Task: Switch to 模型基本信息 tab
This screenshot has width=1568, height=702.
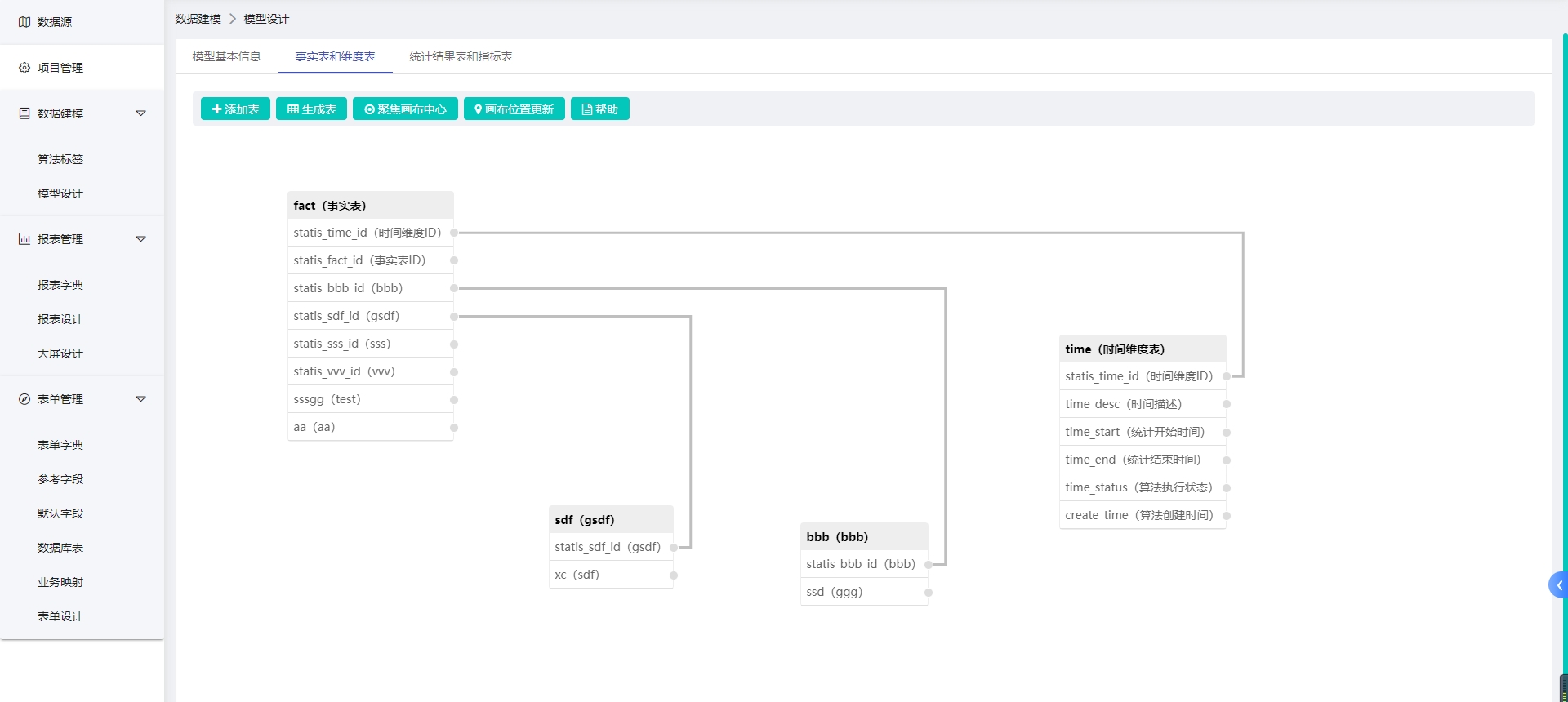Action: [226, 56]
